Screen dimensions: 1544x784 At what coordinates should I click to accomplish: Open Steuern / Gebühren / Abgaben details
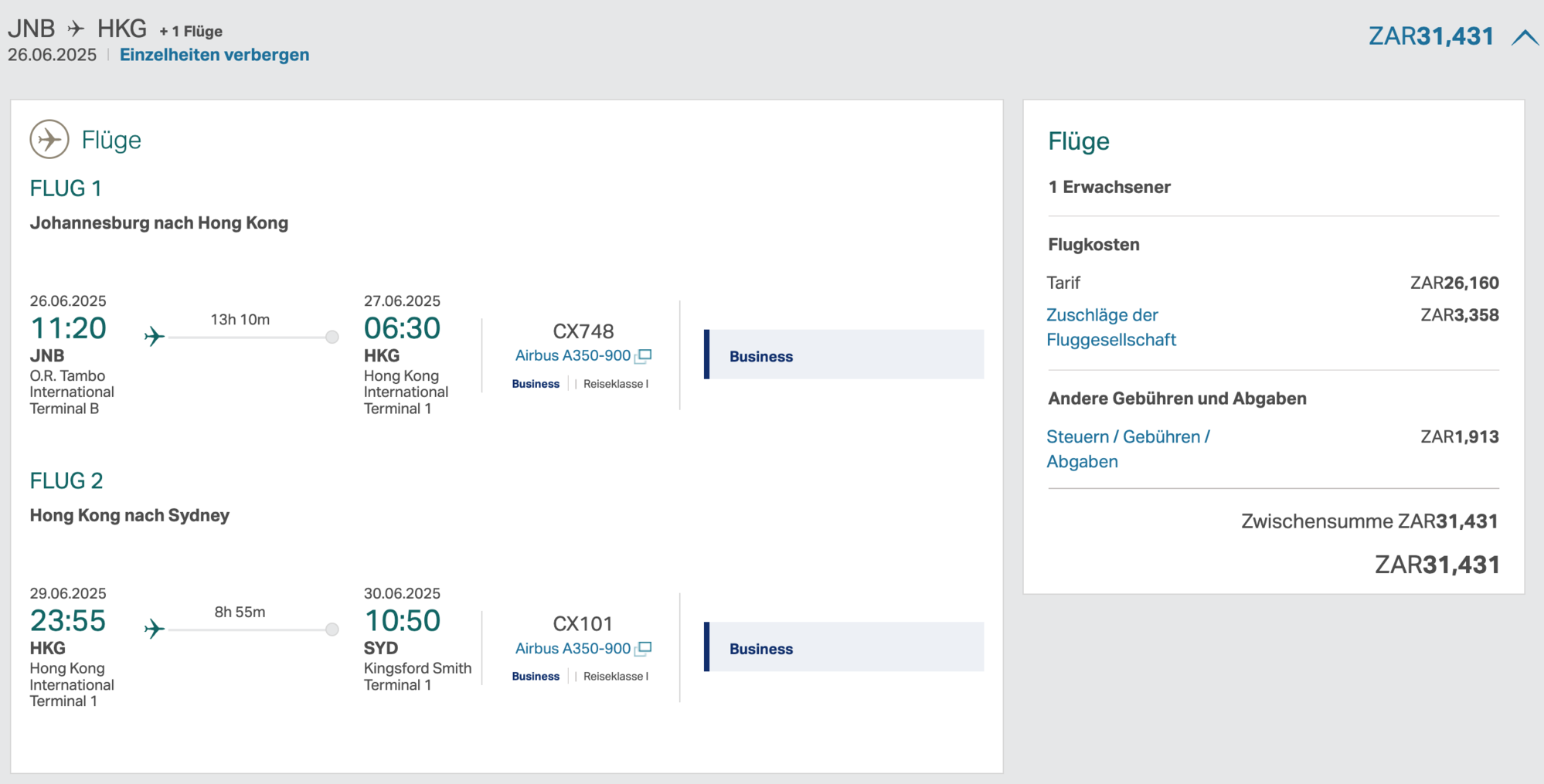pyautogui.click(x=1128, y=449)
